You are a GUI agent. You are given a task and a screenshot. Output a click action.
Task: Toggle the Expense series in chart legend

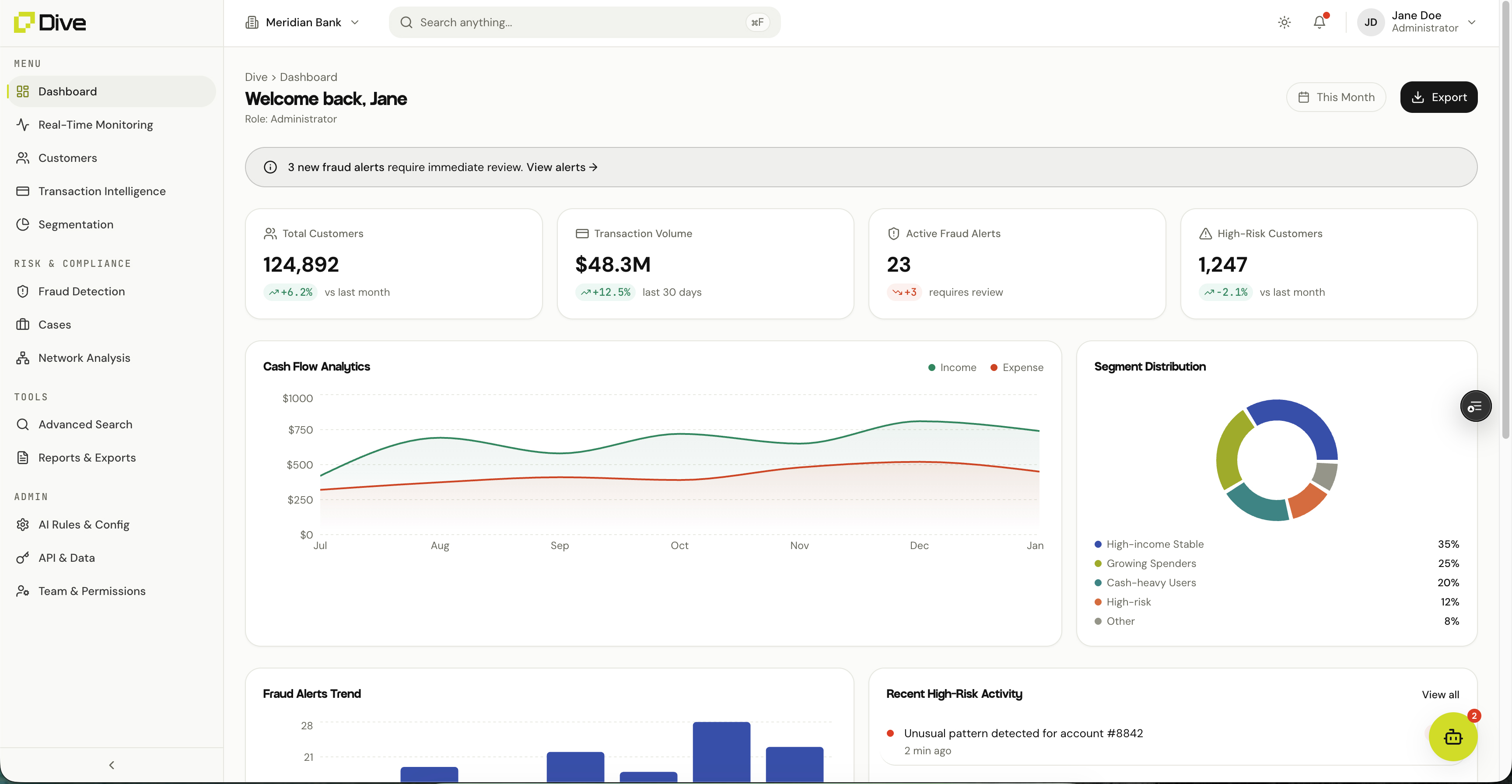point(1017,367)
